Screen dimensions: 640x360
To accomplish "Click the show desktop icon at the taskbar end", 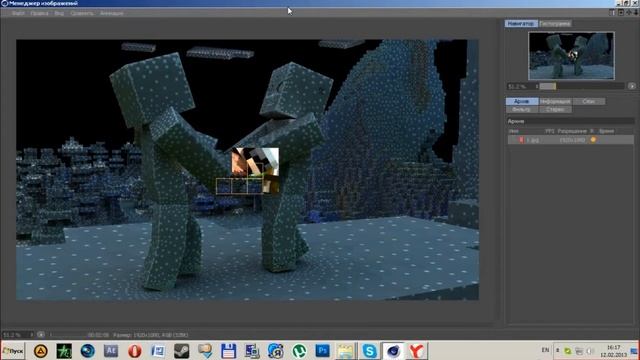I will coord(634,351).
